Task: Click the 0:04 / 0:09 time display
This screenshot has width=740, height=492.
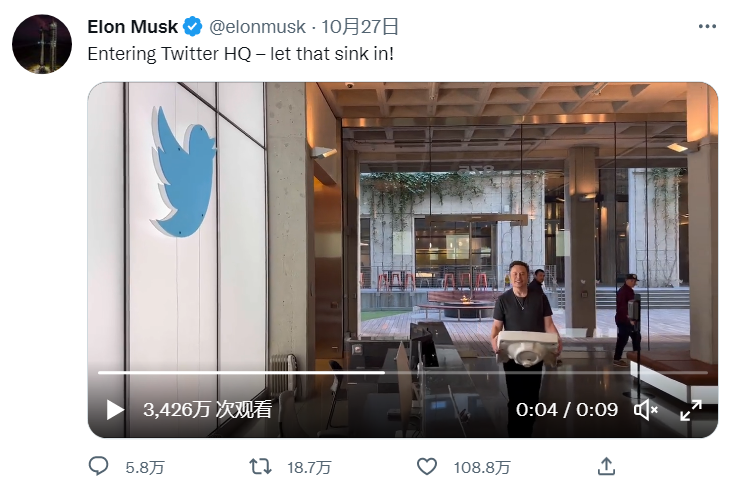Action: pos(565,410)
